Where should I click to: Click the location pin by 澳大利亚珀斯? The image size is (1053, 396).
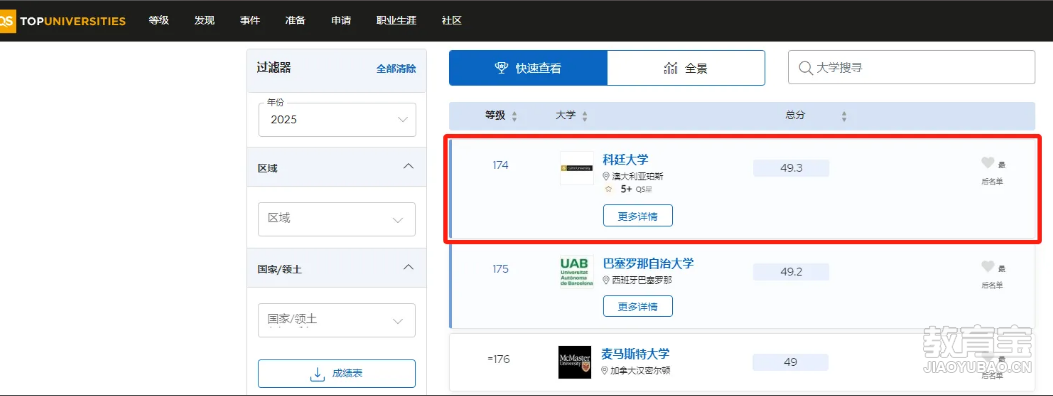606,176
